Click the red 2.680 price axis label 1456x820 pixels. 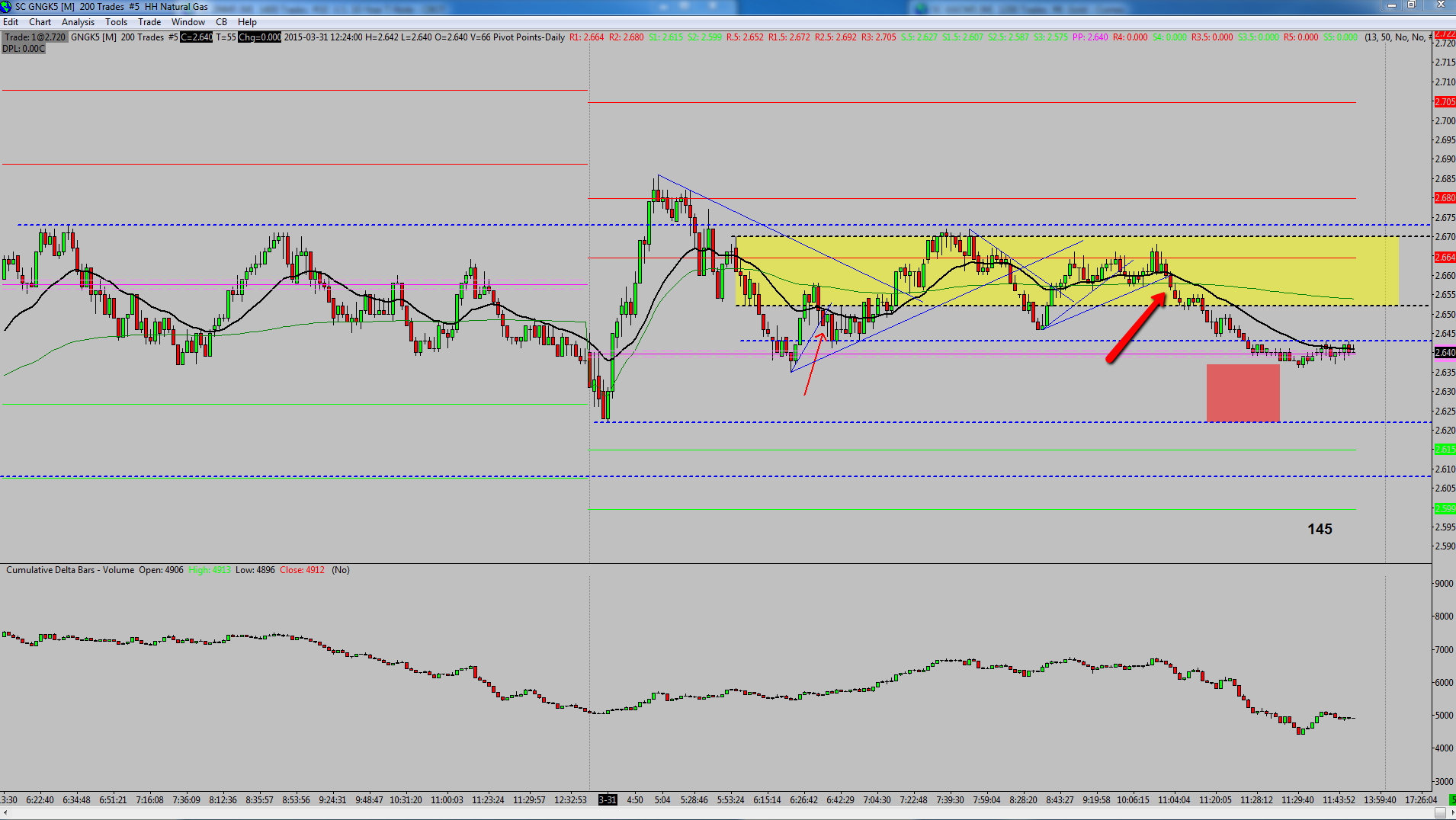click(x=1445, y=198)
